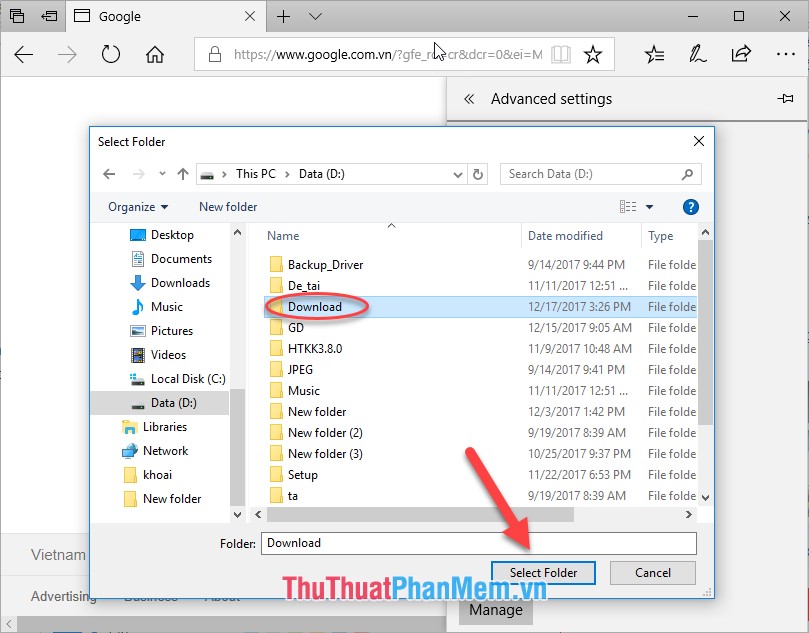Image resolution: width=809 pixels, height=633 pixels.
Task: Add this page to favorites with star icon
Action: click(593, 54)
